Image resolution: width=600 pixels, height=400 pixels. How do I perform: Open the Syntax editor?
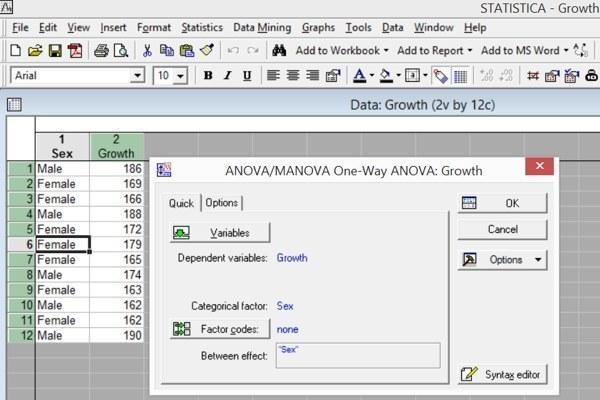pyautogui.click(x=502, y=374)
